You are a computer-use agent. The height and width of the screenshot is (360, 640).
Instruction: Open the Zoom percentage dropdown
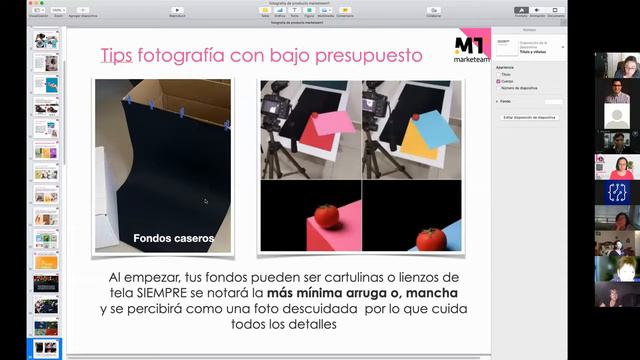[x=58, y=10]
